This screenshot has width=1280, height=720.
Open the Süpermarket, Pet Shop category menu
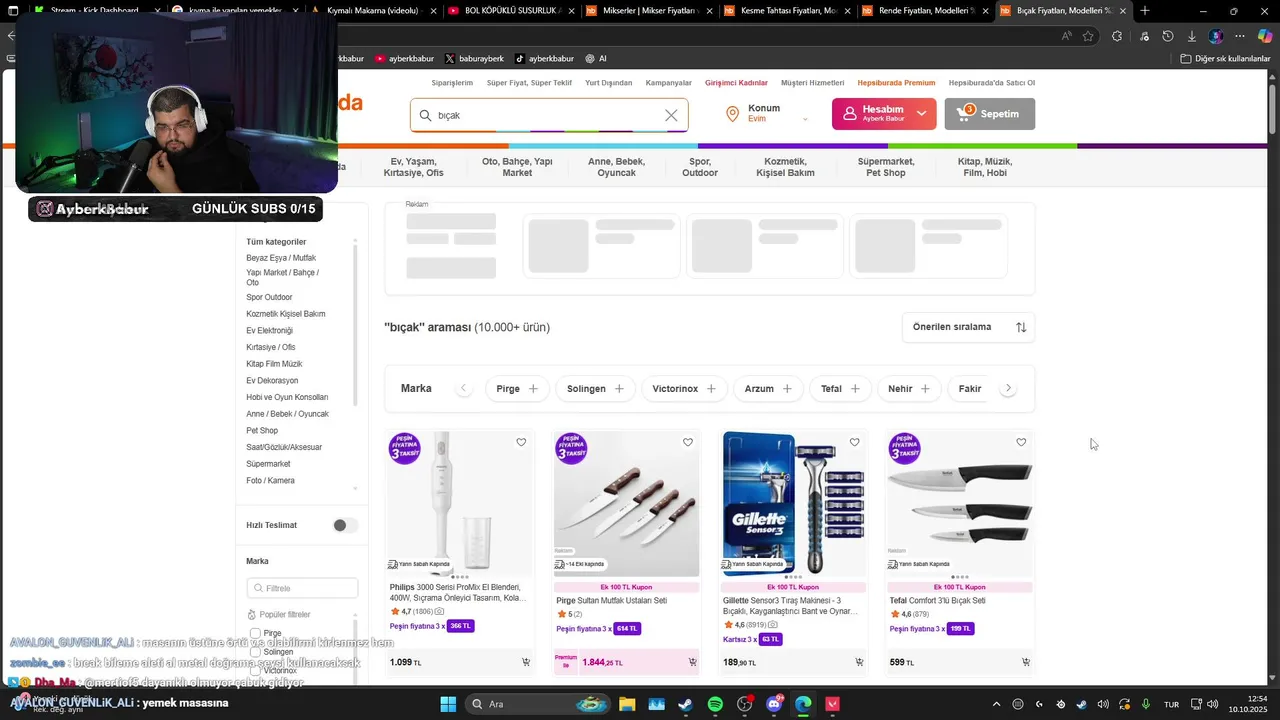click(x=886, y=167)
